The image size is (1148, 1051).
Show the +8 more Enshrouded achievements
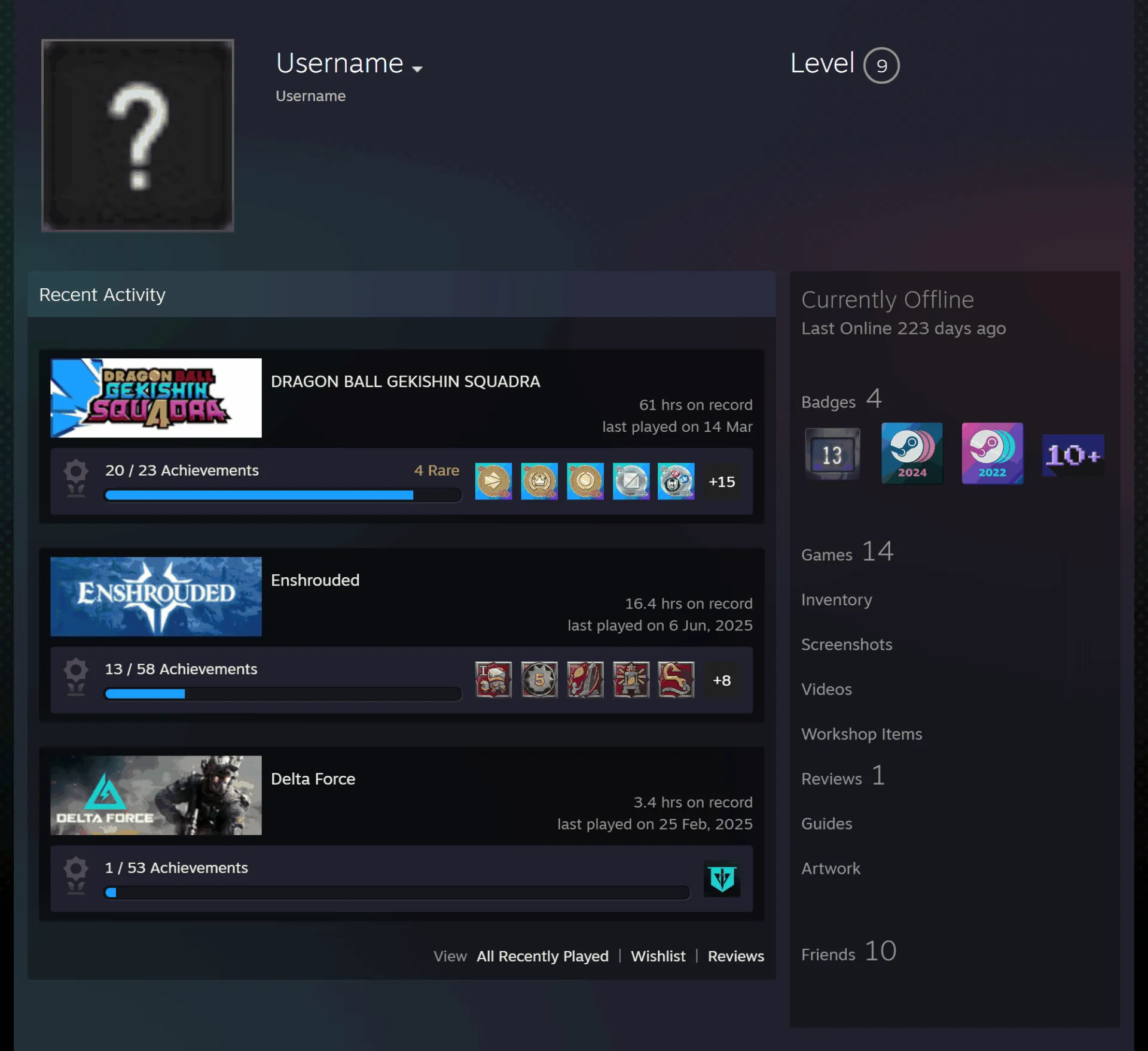click(x=722, y=680)
